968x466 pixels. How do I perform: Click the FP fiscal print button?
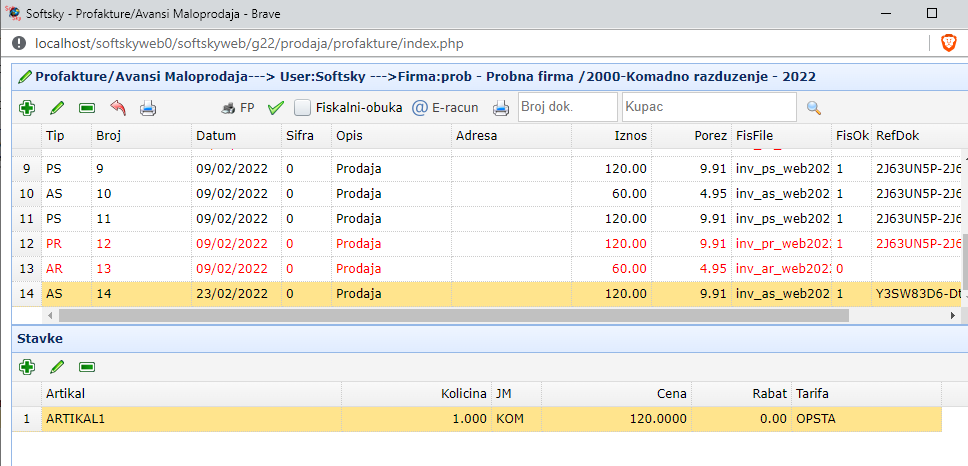coord(238,108)
